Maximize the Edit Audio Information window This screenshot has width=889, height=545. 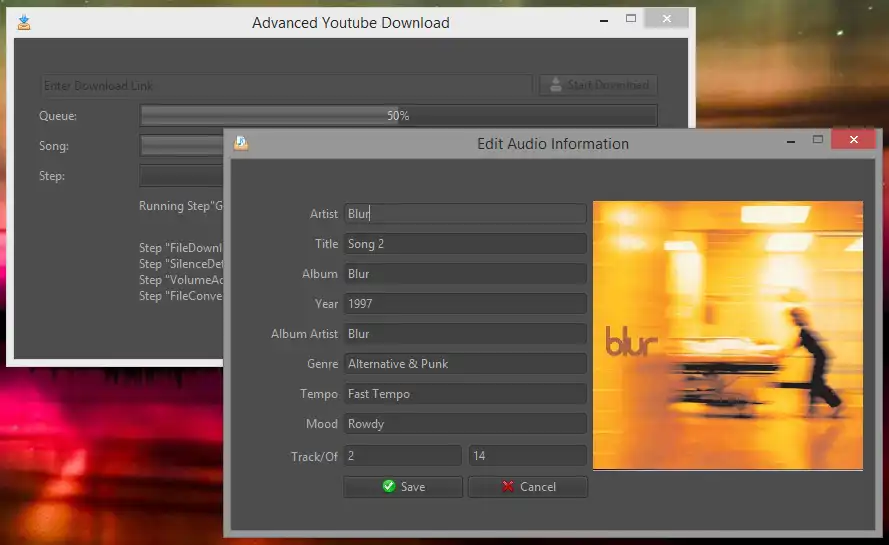point(818,140)
